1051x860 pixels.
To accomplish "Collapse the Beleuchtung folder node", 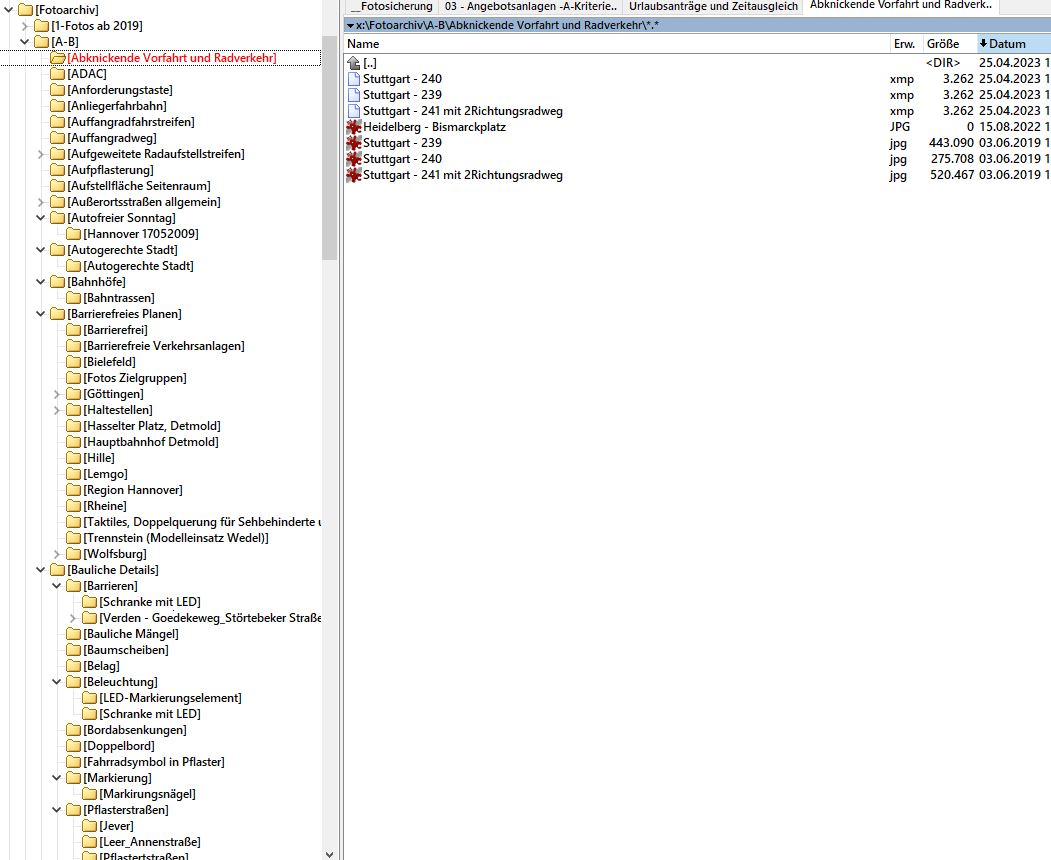I will pyautogui.click(x=57, y=682).
